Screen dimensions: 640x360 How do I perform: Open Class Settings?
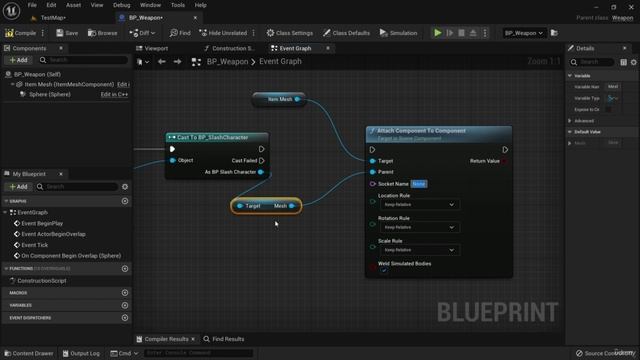(290, 33)
